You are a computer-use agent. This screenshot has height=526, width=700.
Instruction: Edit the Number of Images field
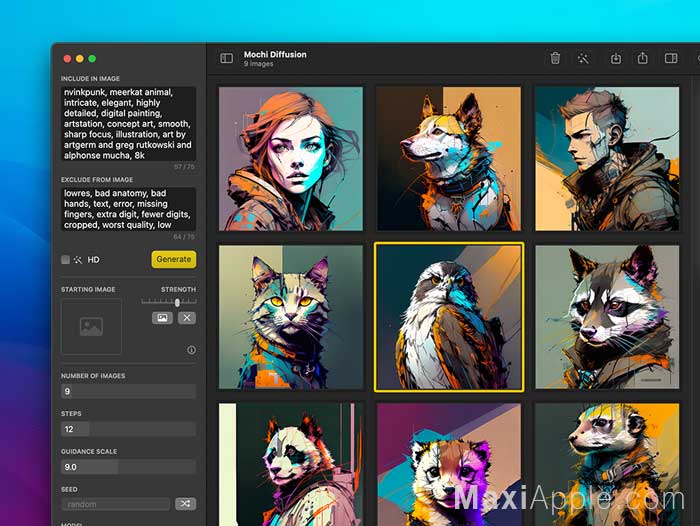click(128, 391)
